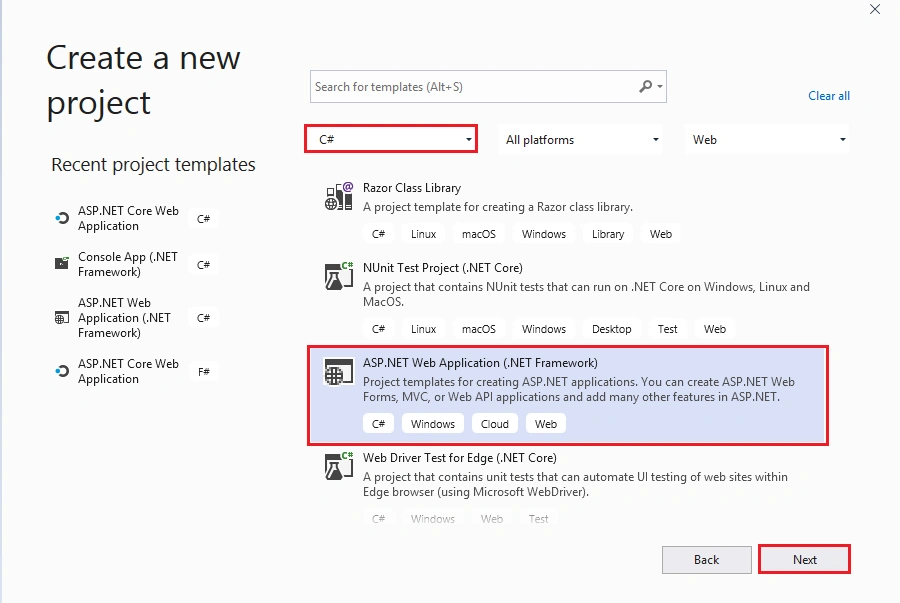Click Razor Class Library description text

(x=498, y=207)
